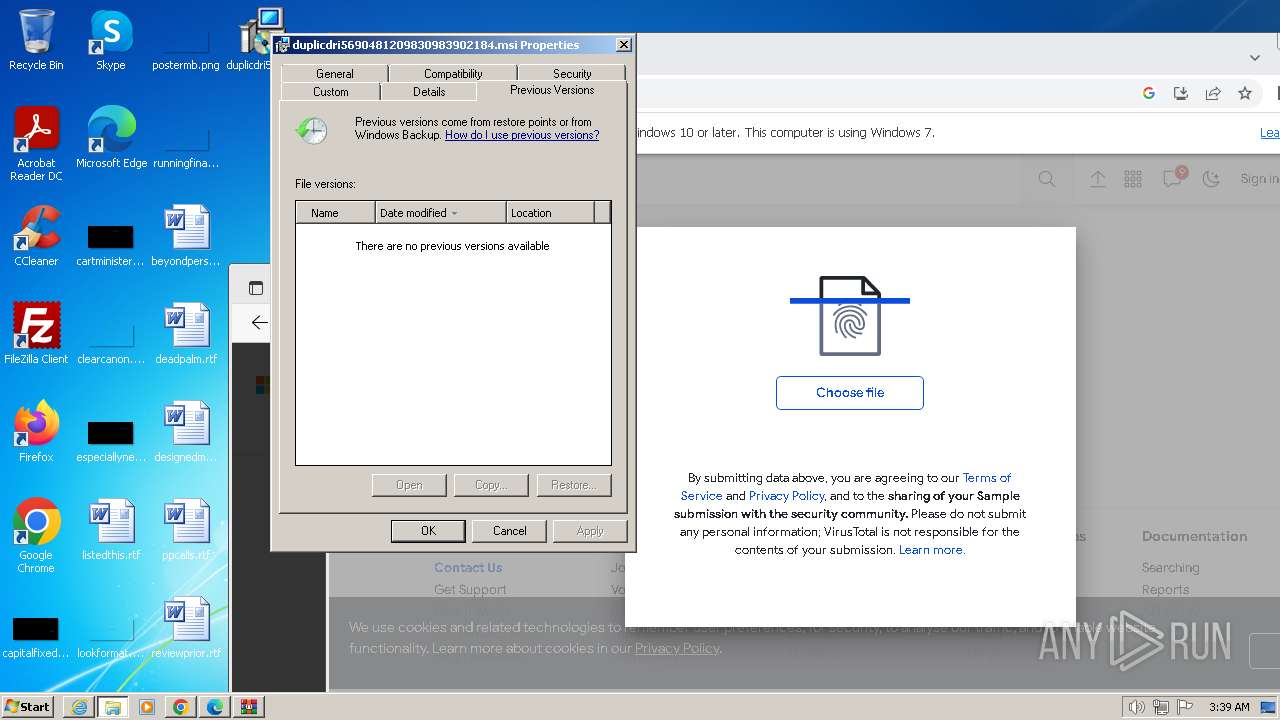Image resolution: width=1280 pixels, height=720 pixels.
Task: Click the Start button
Action: 28,707
